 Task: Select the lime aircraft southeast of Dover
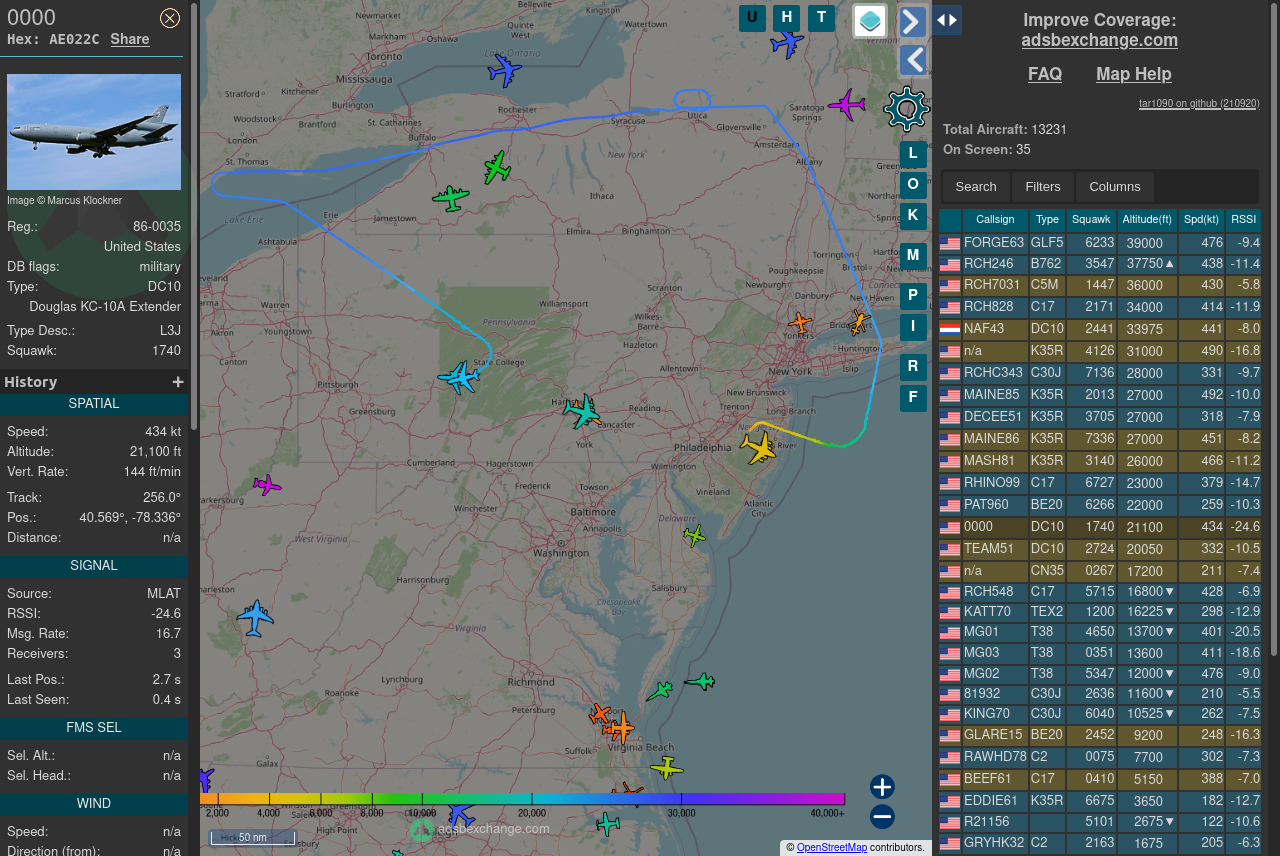[694, 536]
